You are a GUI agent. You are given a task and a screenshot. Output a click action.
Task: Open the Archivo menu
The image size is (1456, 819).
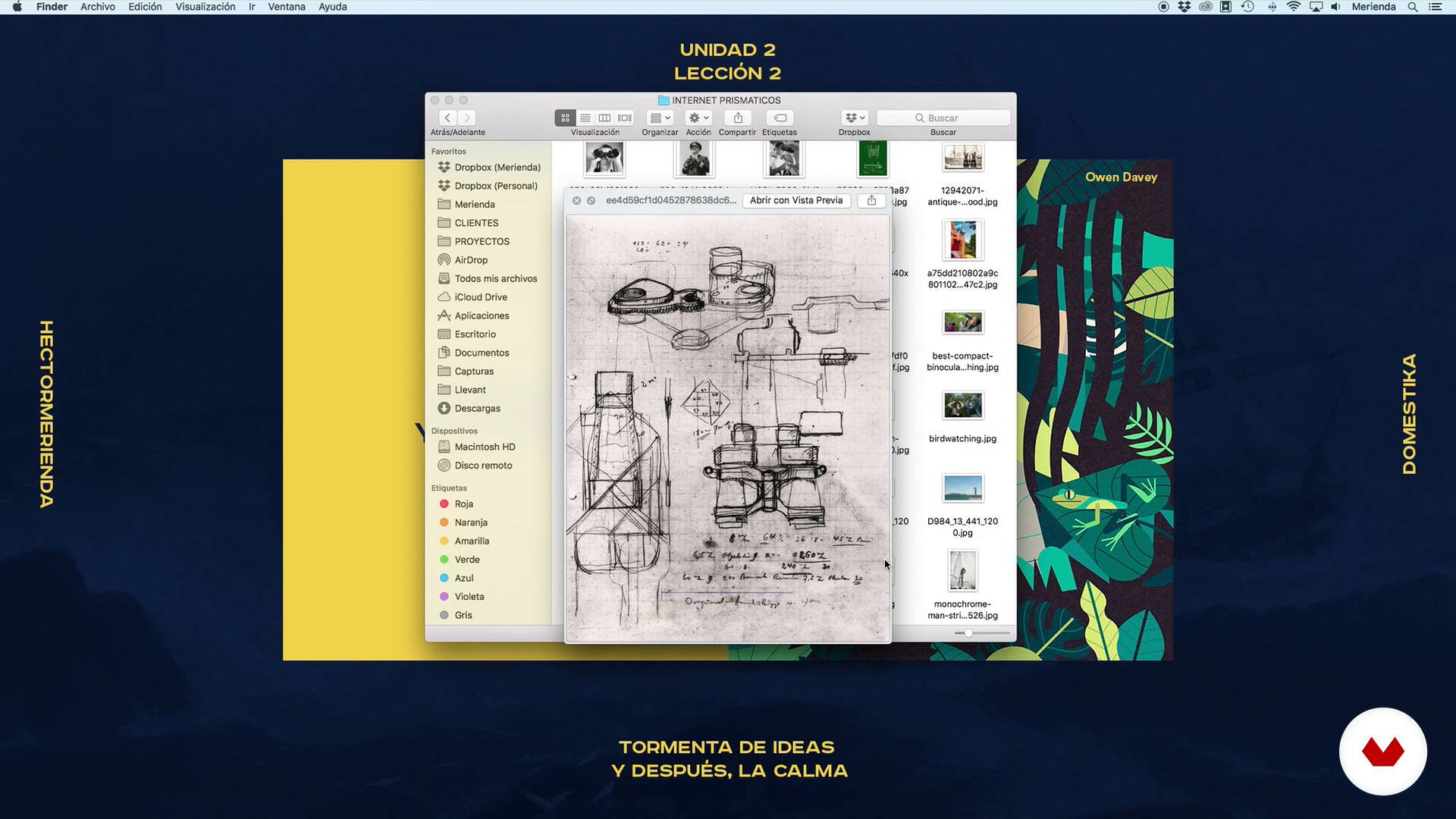(x=98, y=7)
